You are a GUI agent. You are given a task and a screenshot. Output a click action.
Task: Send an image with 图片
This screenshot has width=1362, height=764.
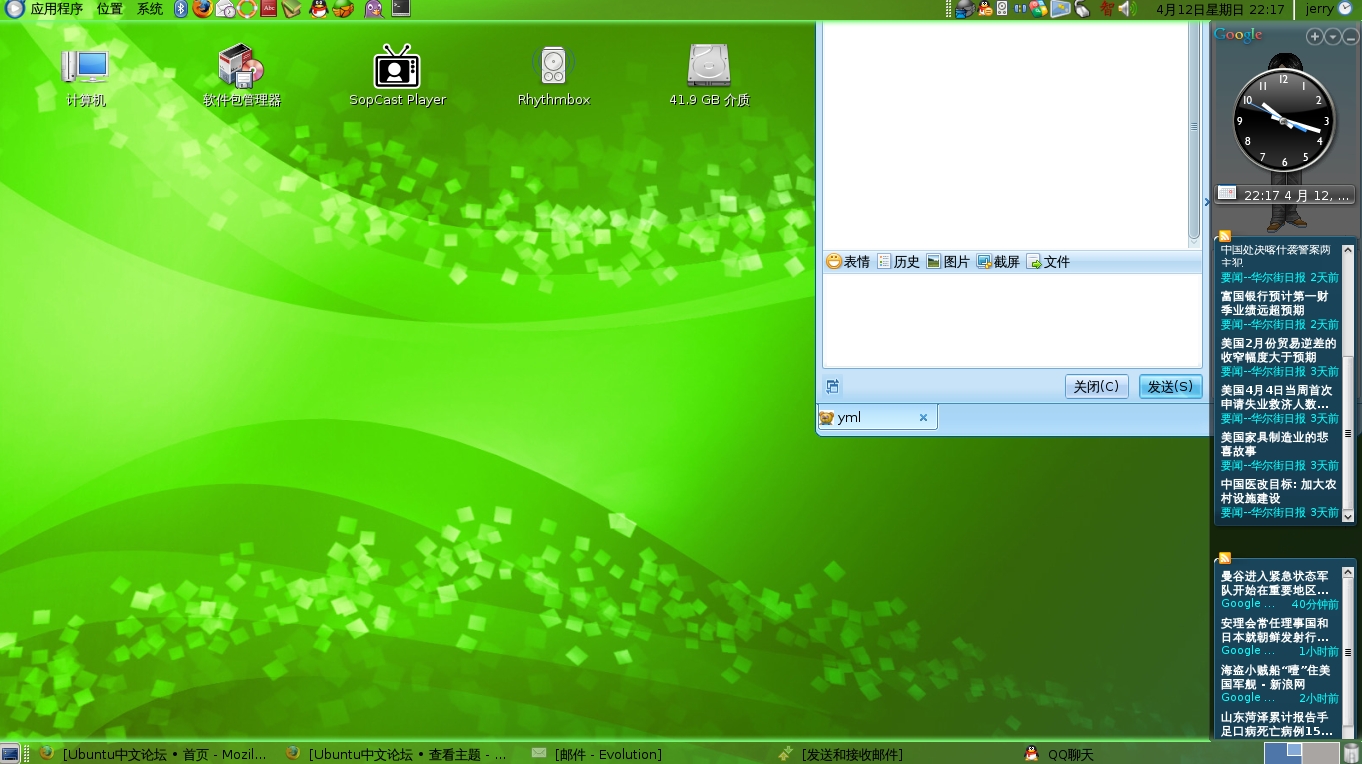[x=948, y=261]
